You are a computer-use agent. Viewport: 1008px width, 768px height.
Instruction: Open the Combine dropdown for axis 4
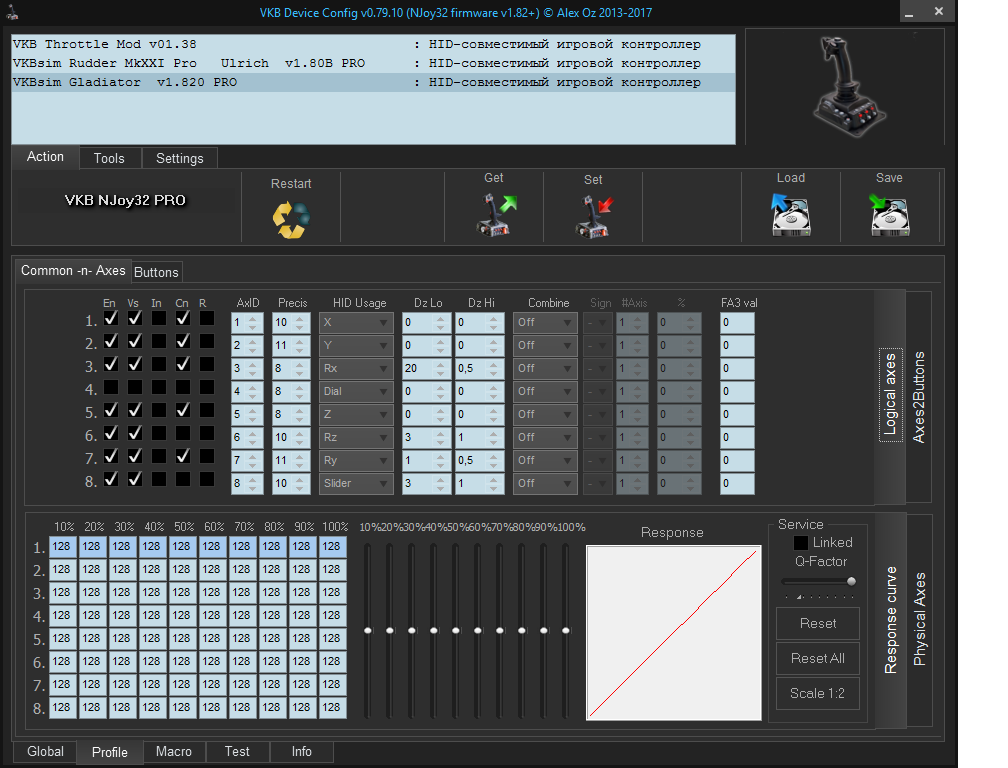tap(545, 391)
